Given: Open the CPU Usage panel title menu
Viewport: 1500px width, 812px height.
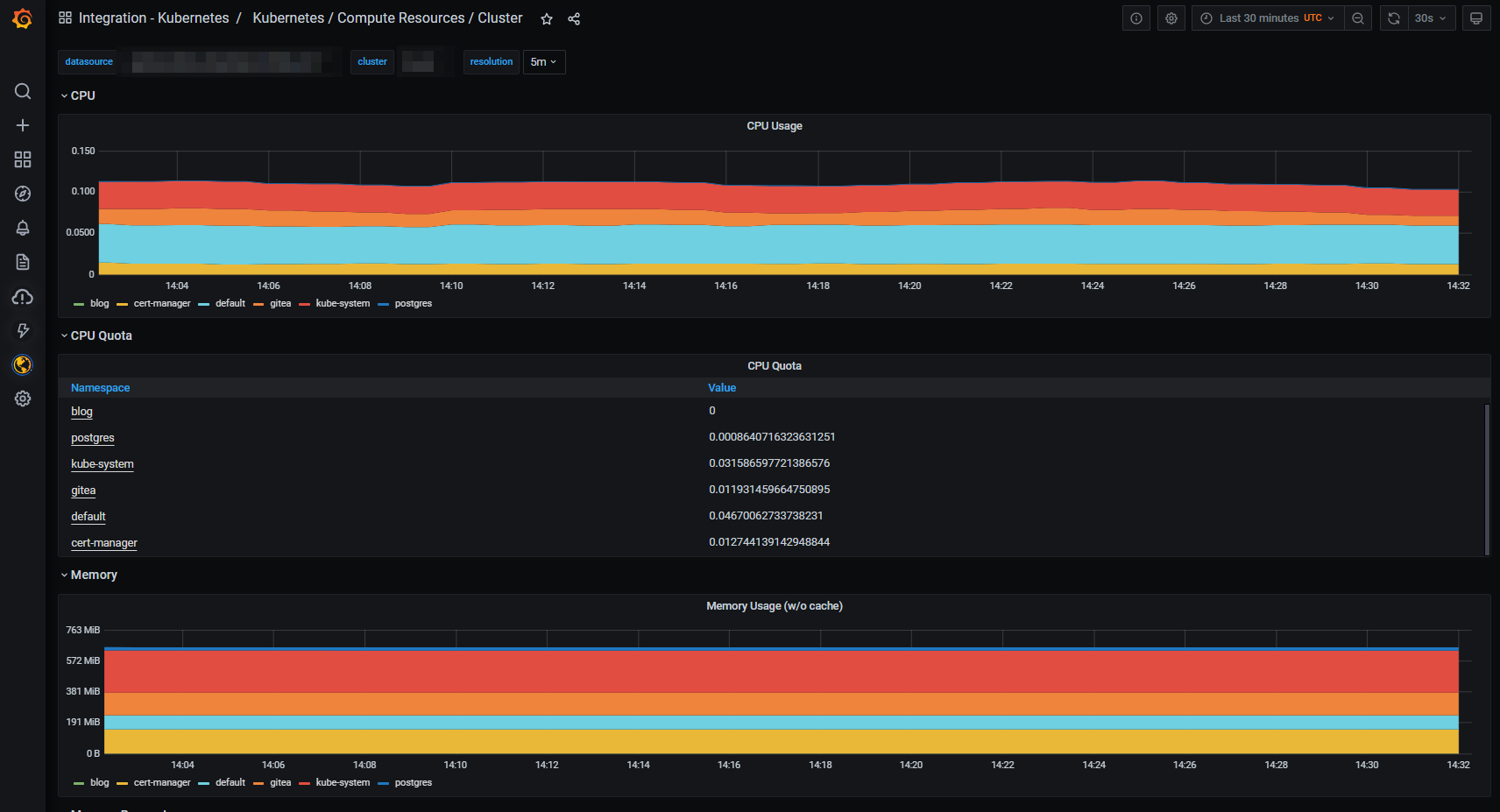Looking at the screenshot, I should tap(775, 126).
